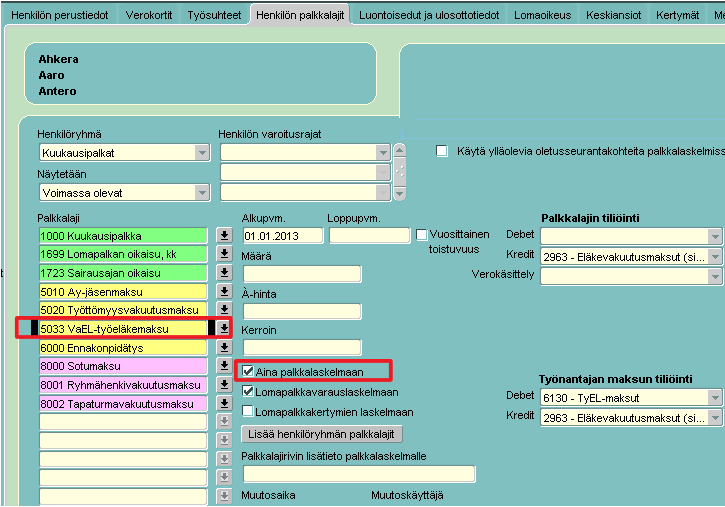The height and width of the screenshot is (507, 725).
Task: Open the Työnantajan maksun Kredit 2963 dropdown
Action: [x=715, y=418]
